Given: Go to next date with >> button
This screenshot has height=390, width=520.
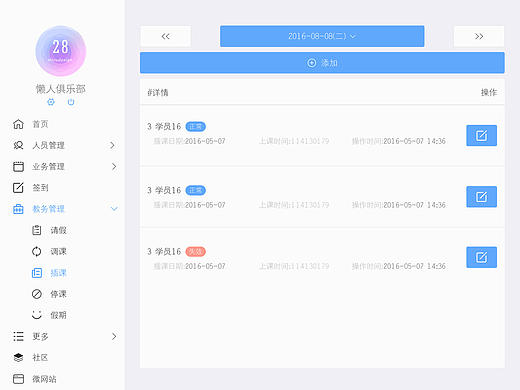Looking at the screenshot, I should pos(479,36).
